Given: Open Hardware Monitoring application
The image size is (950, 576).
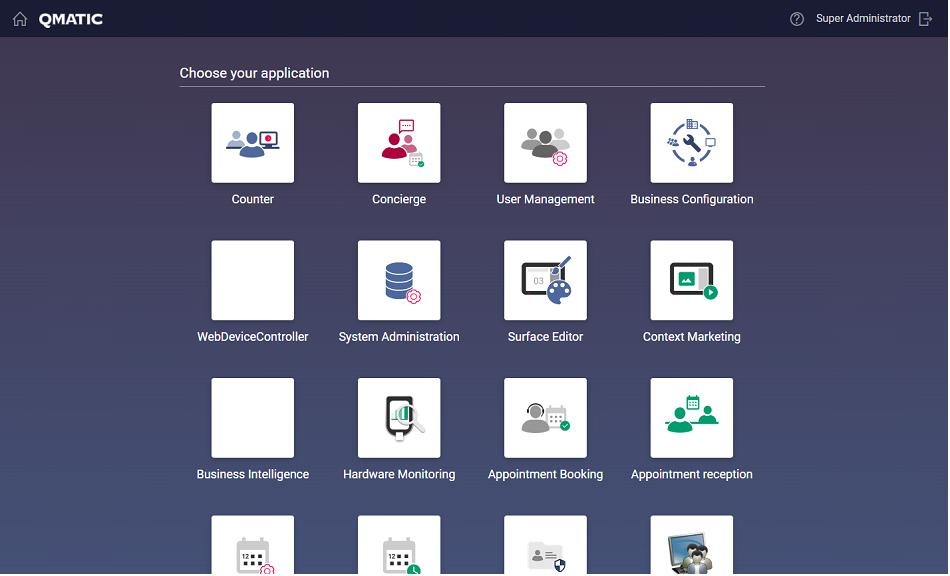Looking at the screenshot, I should (399, 418).
